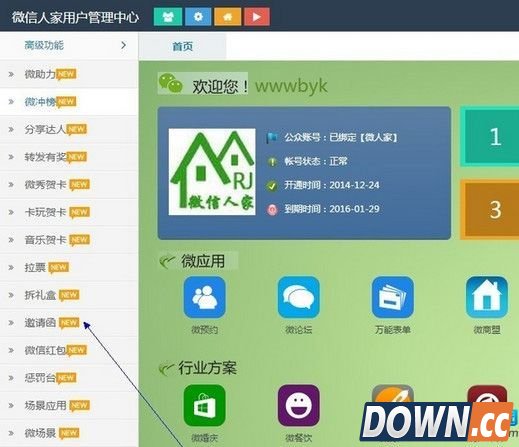Image resolution: width=519 pixels, height=447 pixels.
Task: Click the 微信人家 house logo thumbnail
Action: tap(212, 172)
